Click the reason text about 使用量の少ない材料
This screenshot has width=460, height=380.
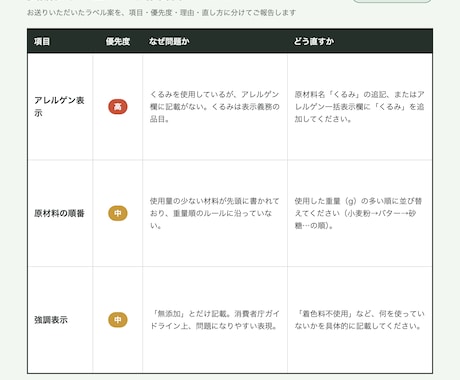[215, 213]
